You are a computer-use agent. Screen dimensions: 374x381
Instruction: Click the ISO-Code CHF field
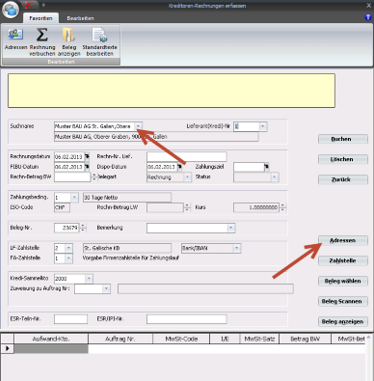[62, 207]
